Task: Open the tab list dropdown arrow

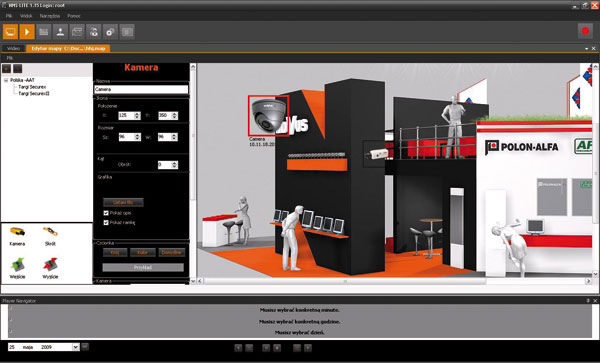Action: click(587, 49)
